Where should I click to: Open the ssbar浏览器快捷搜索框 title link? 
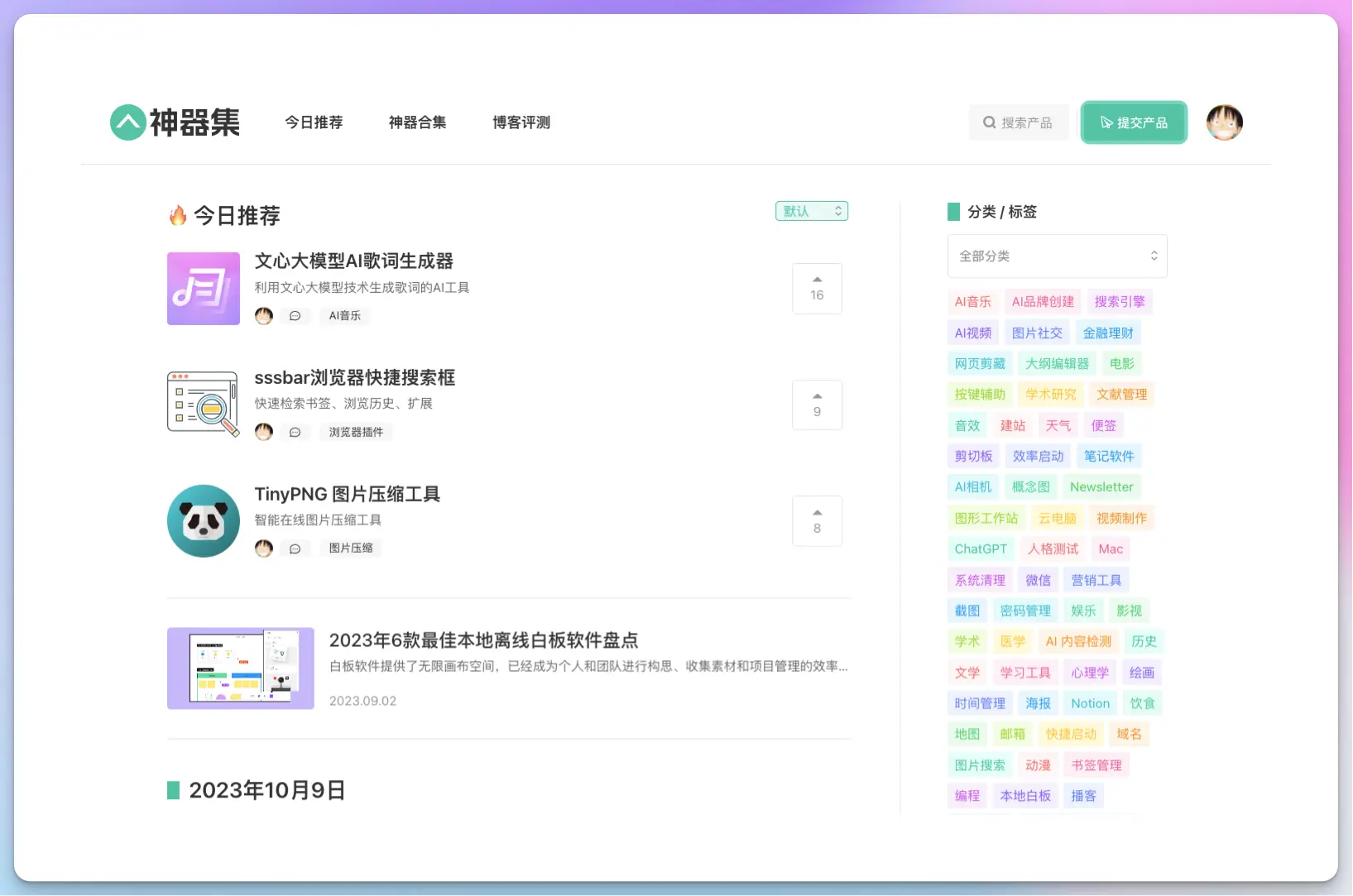point(355,378)
